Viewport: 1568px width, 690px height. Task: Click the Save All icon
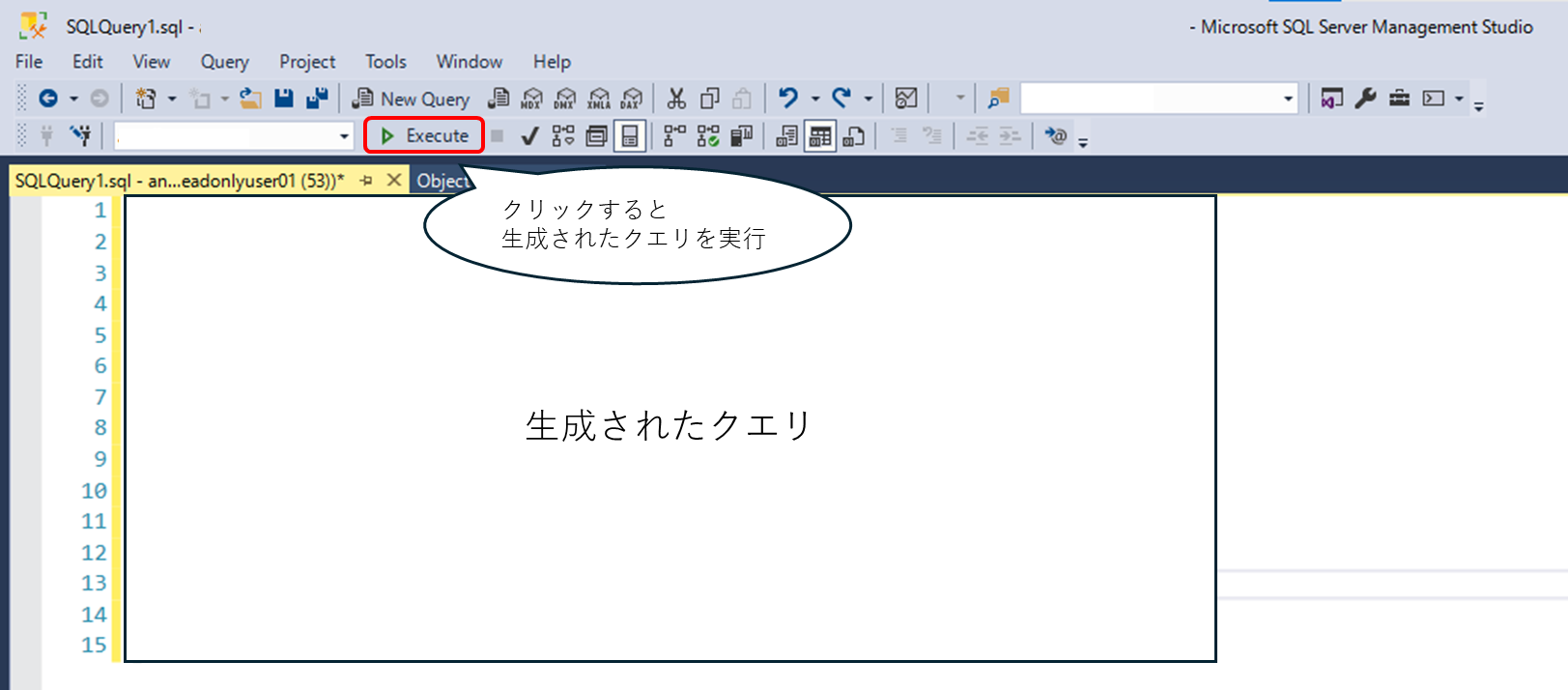point(317,99)
